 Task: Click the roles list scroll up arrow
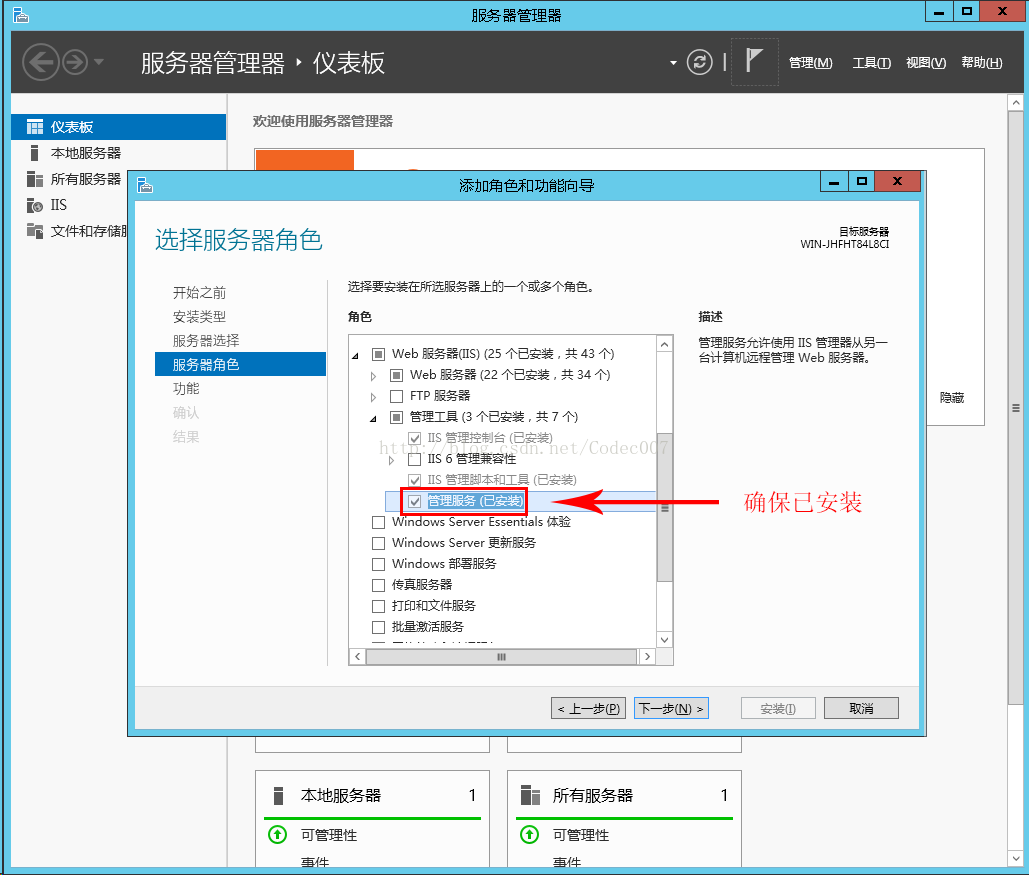[665, 344]
